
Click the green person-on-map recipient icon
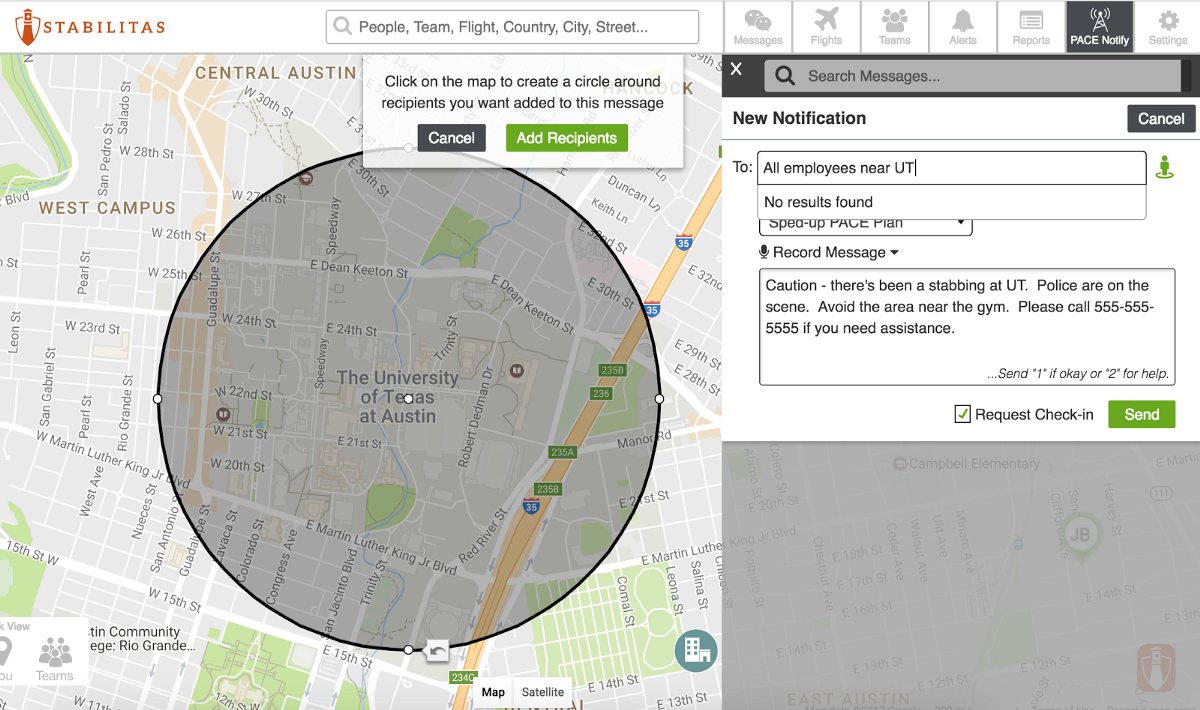[1164, 167]
